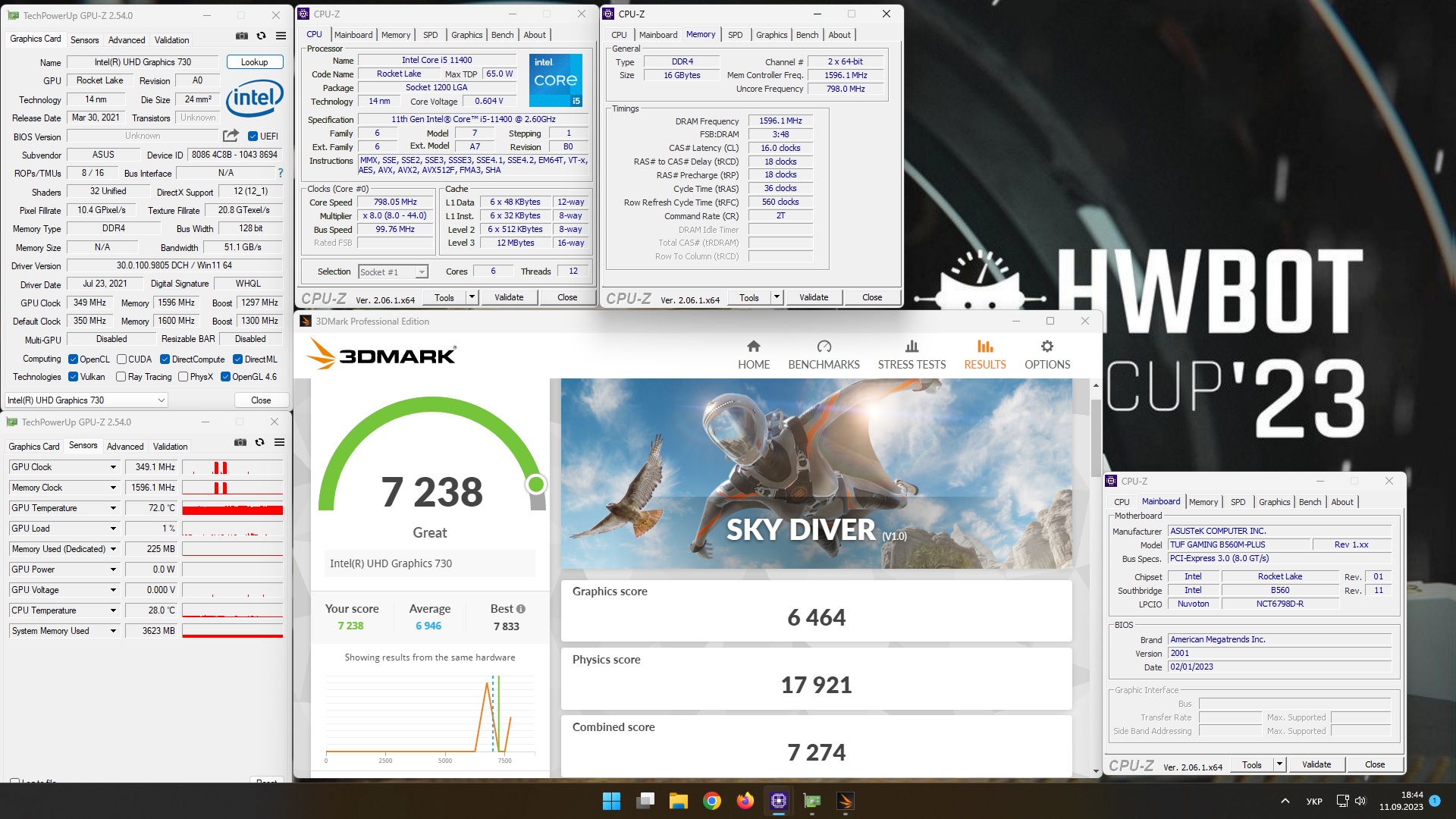Click the clock and date in taskbar
The width and height of the screenshot is (1456, 819).
1401,801
